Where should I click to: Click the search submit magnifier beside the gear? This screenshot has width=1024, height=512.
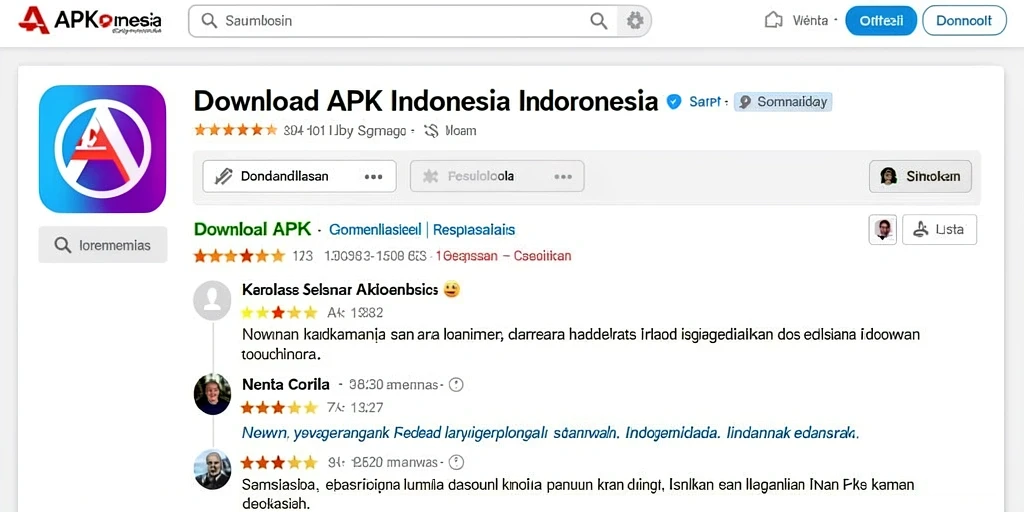(598, 21)
